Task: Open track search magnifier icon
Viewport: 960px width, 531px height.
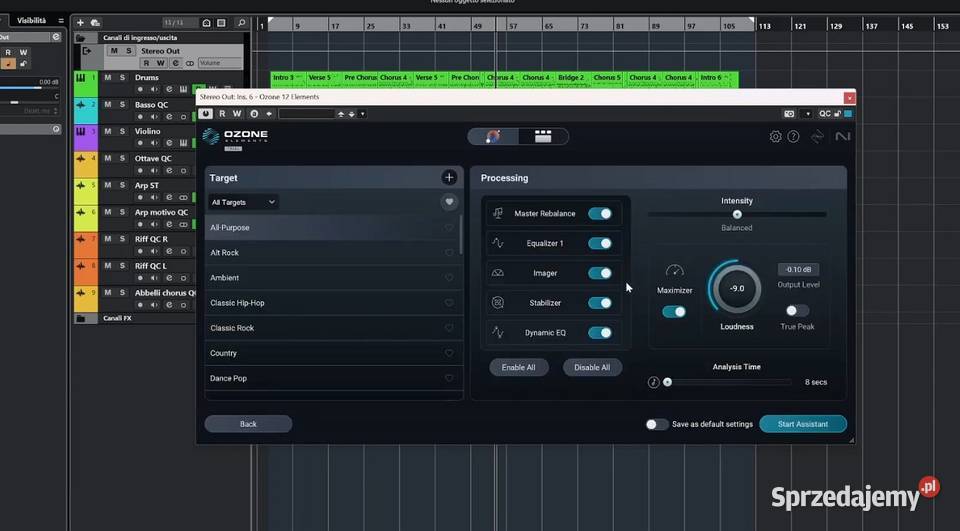Action: 241,23
